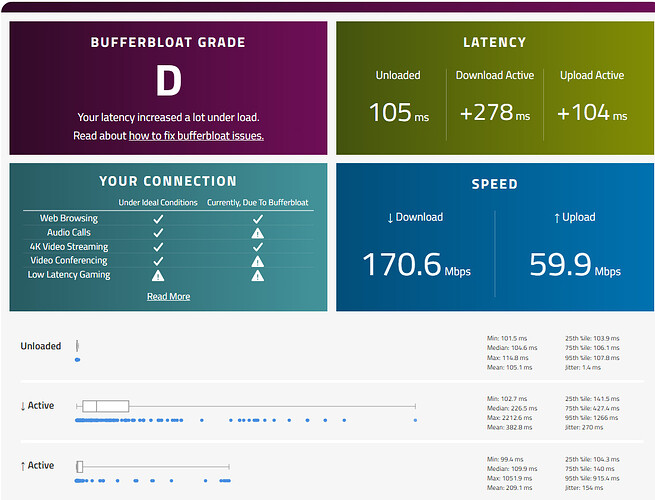Click the Video Conferencing bufferbloat warning triangle
This screenshot has width=655, height=500.
tap(258, 261)
